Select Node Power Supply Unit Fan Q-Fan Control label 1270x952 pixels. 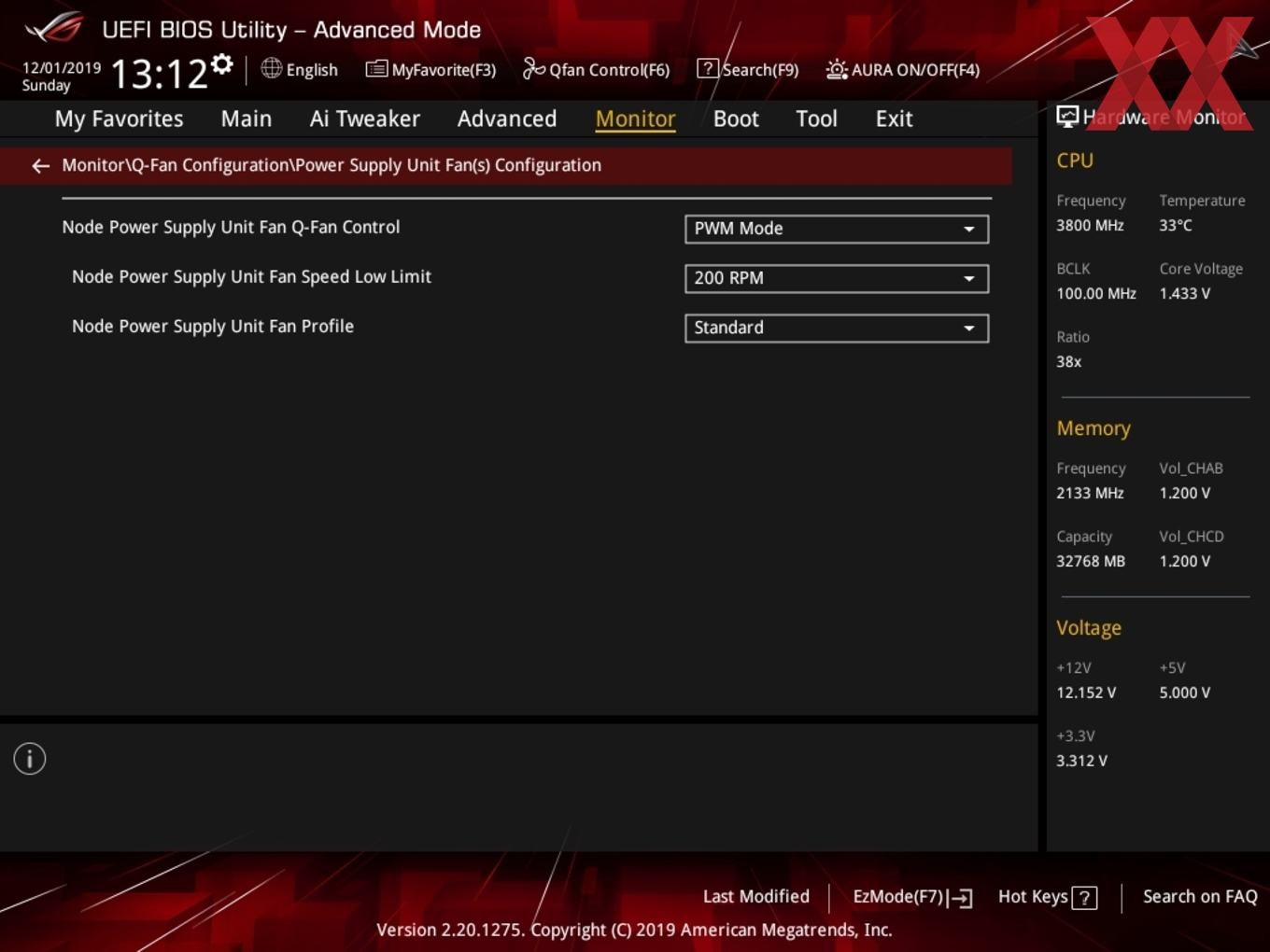[x=231, y=227]
